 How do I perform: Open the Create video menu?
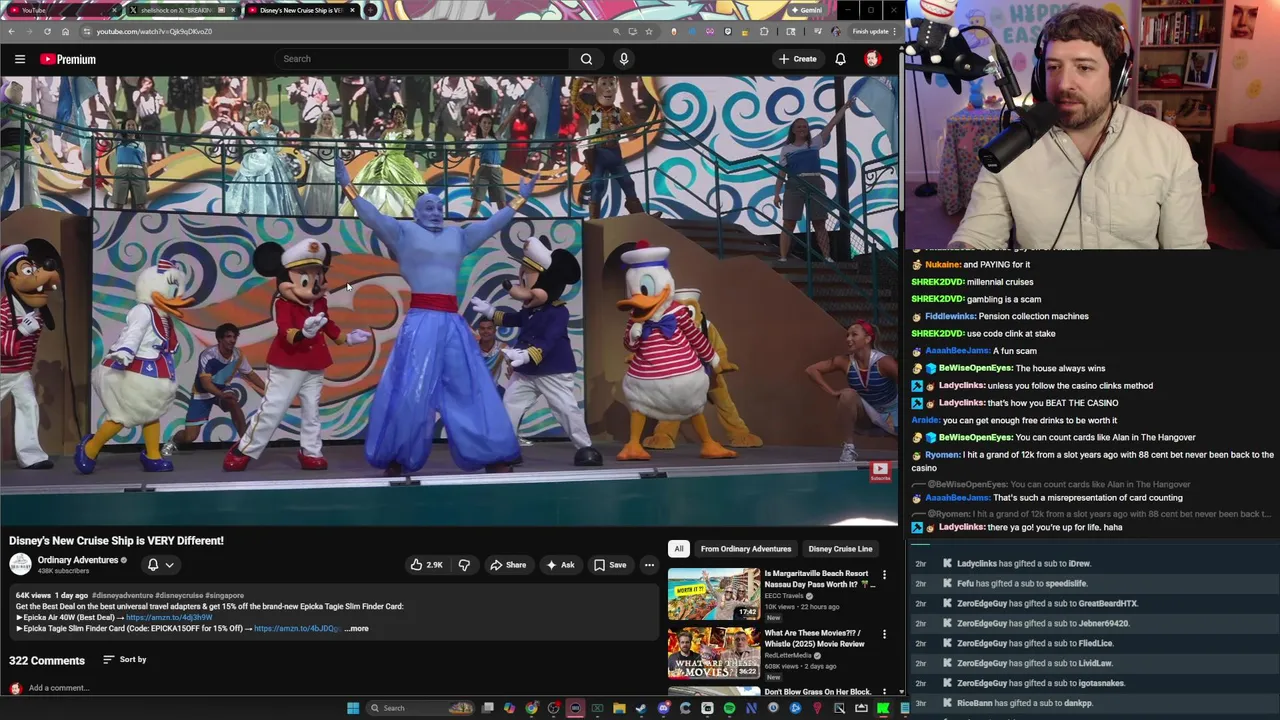[x=798, y=59]
